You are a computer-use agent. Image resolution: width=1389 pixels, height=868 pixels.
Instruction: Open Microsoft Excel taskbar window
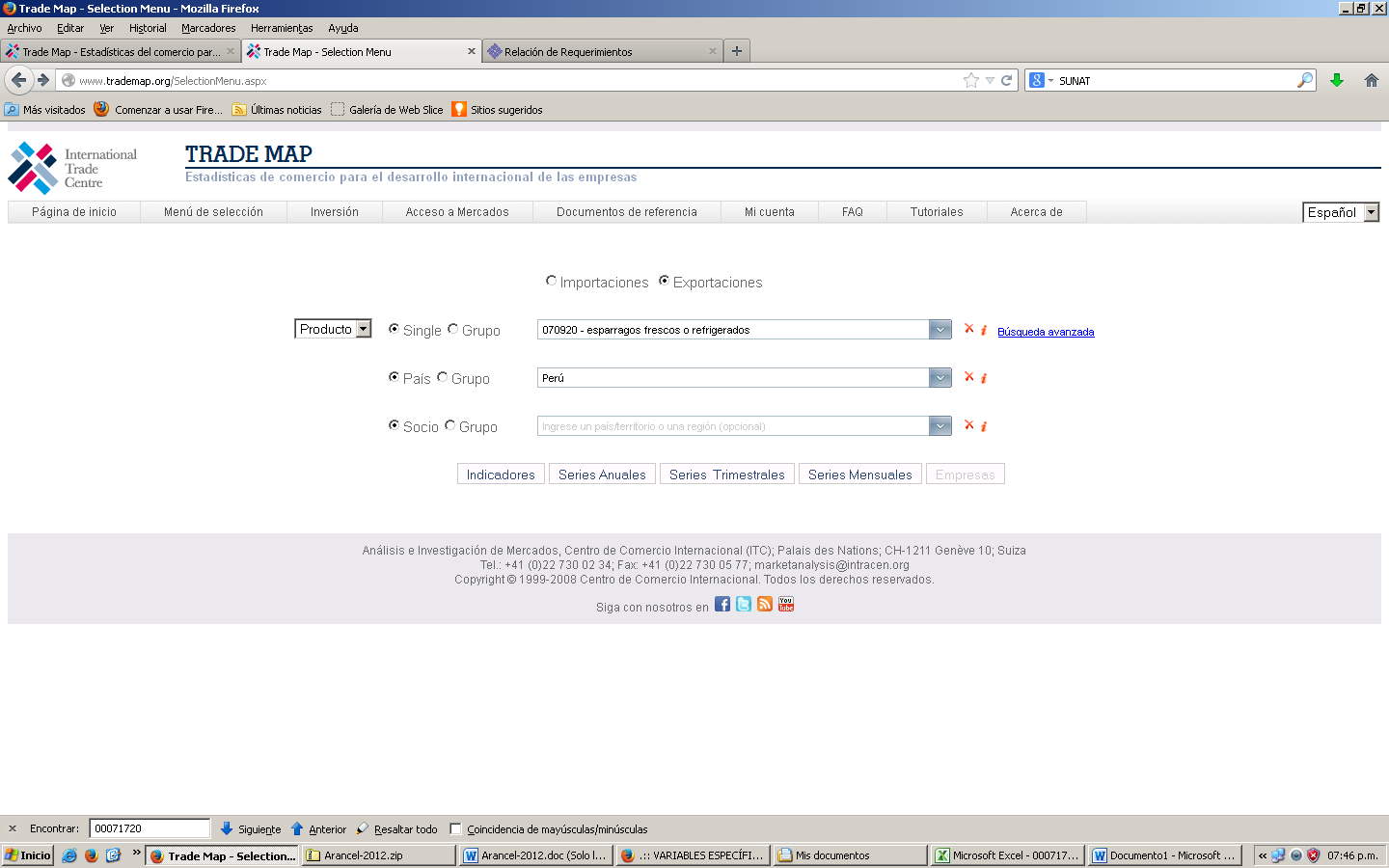1008,855
